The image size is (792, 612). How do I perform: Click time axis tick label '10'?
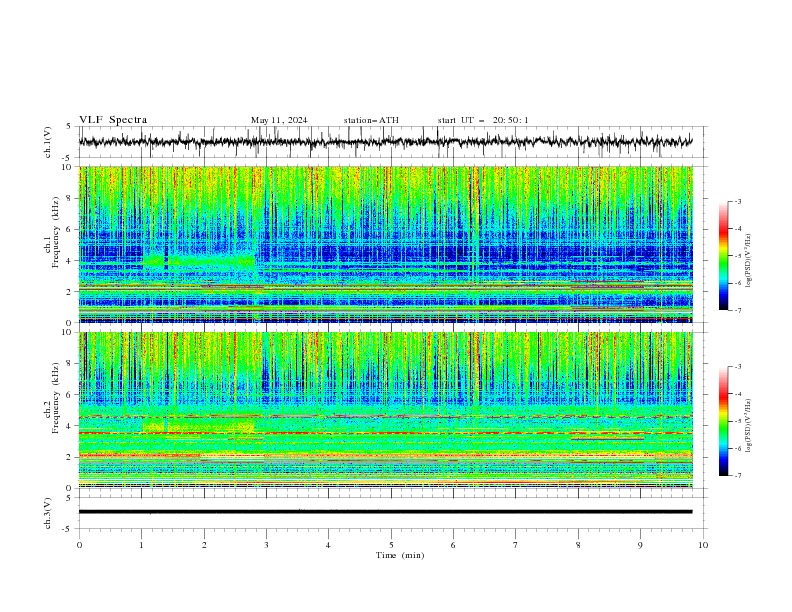pos(703,545)
